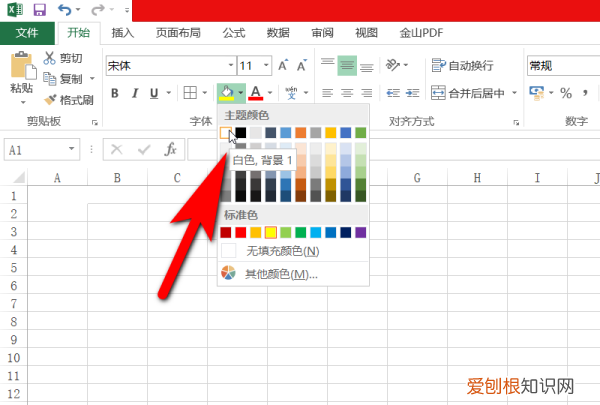Click the Select All corner triangle
This screenshot has height=405, width=600.
pyautogui.click(x=19, y=177)
